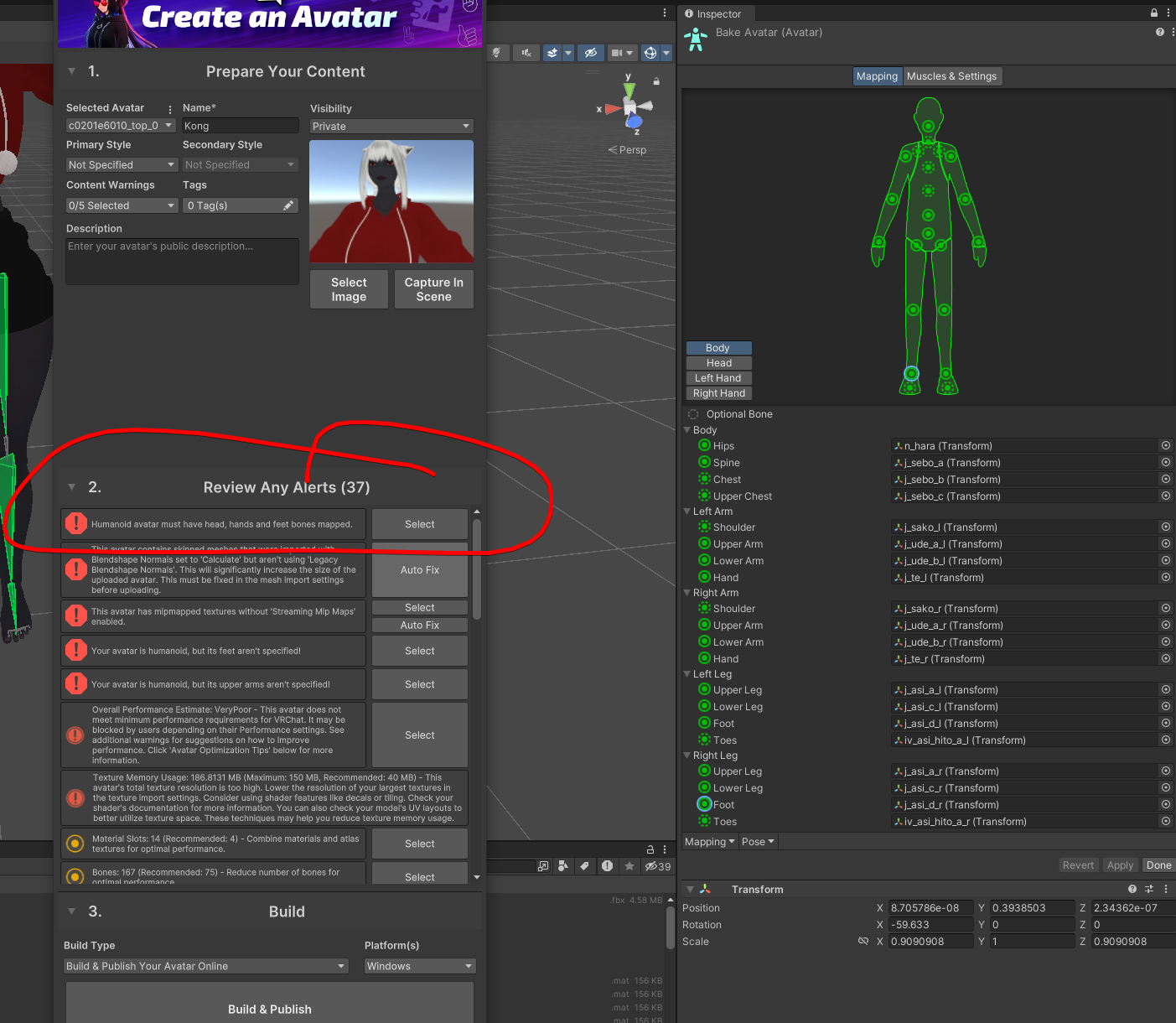Open Bake Avatar help icon
This screenshot has height=1023, width=1176.
pyautogui.click(x=1160, y=32)
